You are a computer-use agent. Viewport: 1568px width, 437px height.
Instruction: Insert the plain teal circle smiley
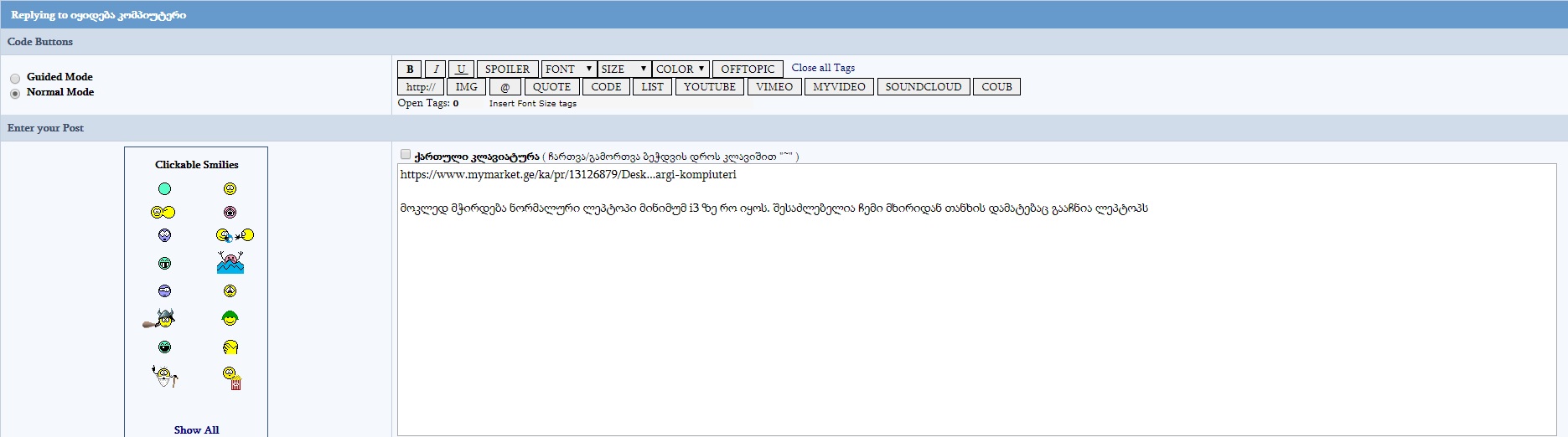pyautogui.click(x=164, y=189)
